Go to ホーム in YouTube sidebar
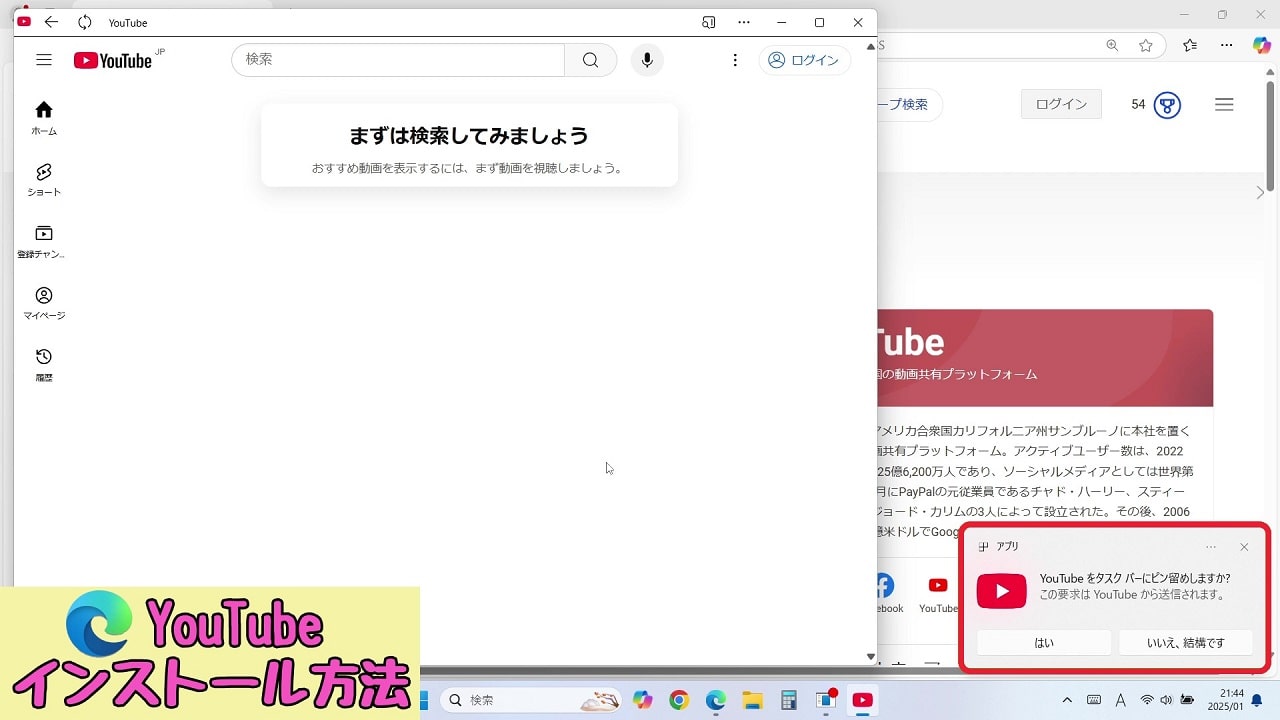The width and height of the screenshot is (1280, 720). pos(44,117)
